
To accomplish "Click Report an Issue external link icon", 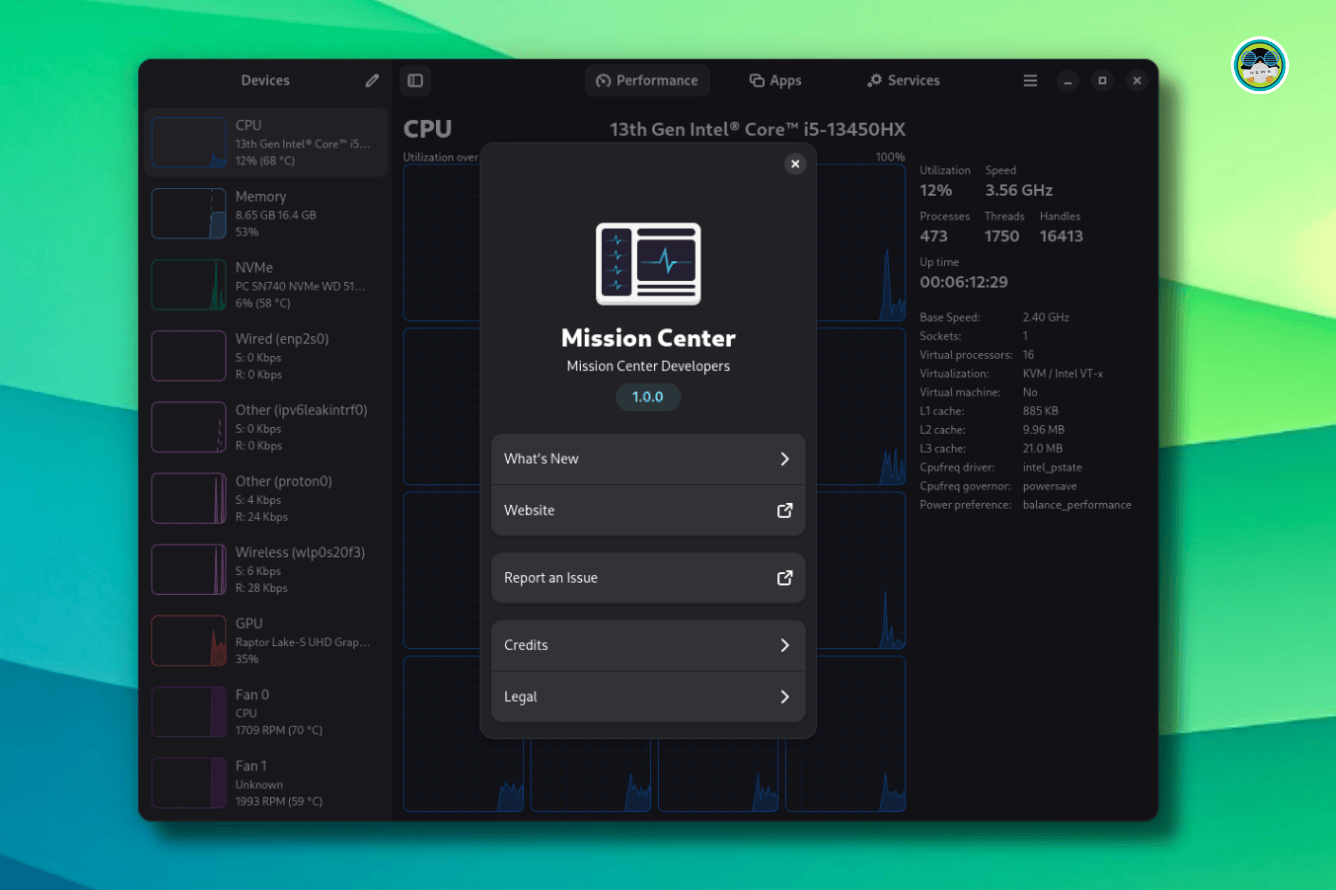I will (785, 578).
